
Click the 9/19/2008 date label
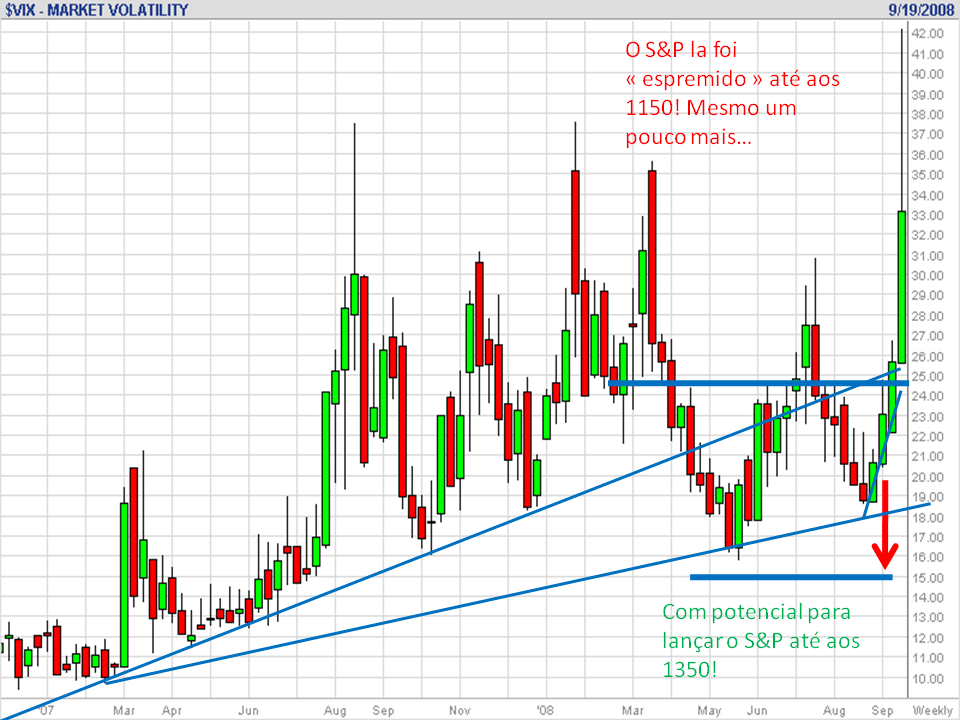(921, 10)
